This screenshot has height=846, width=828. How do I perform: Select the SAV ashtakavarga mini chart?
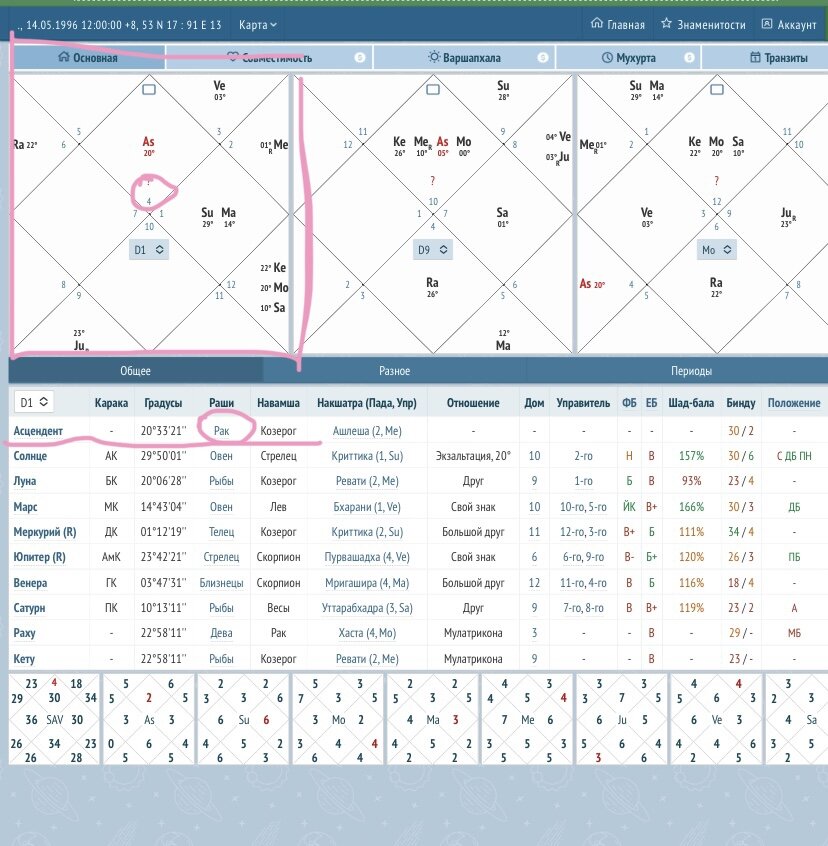coord(54,719)
